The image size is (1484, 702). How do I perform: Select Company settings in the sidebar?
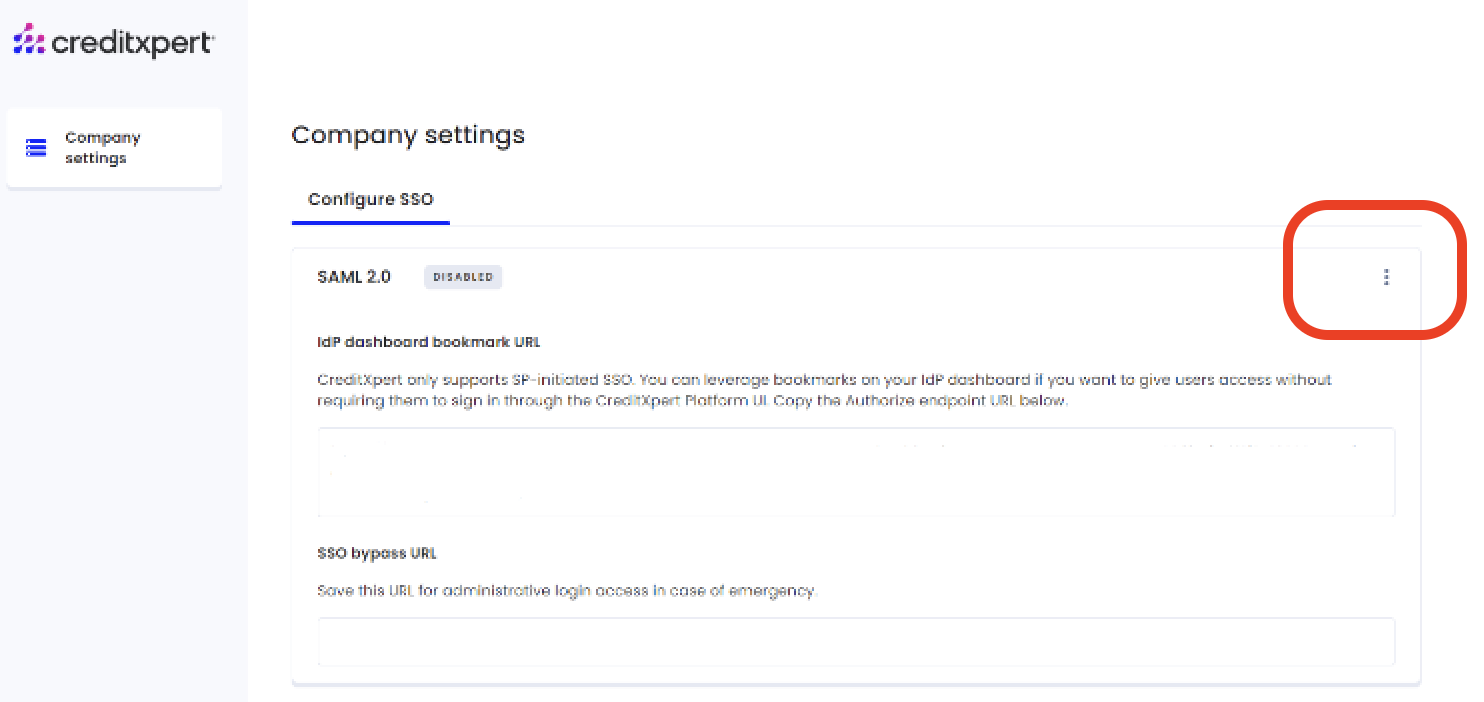tap(114, 148)
